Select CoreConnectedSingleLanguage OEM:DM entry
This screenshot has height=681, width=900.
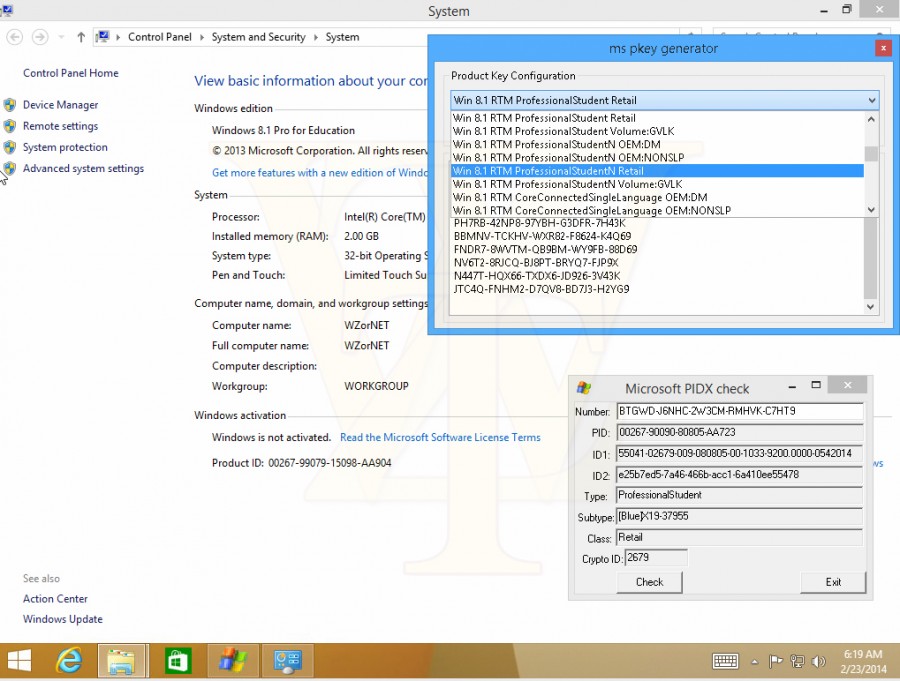[x=657, y=198]
